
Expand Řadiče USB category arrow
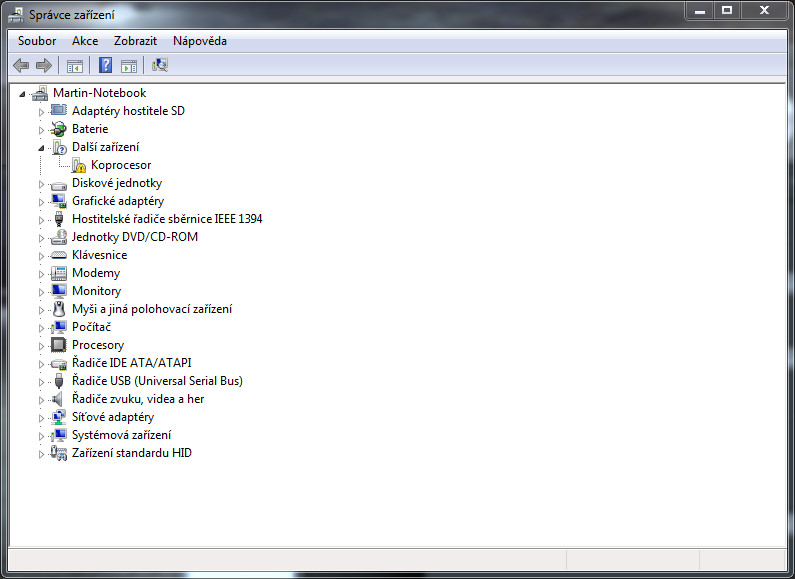point(42,382)
